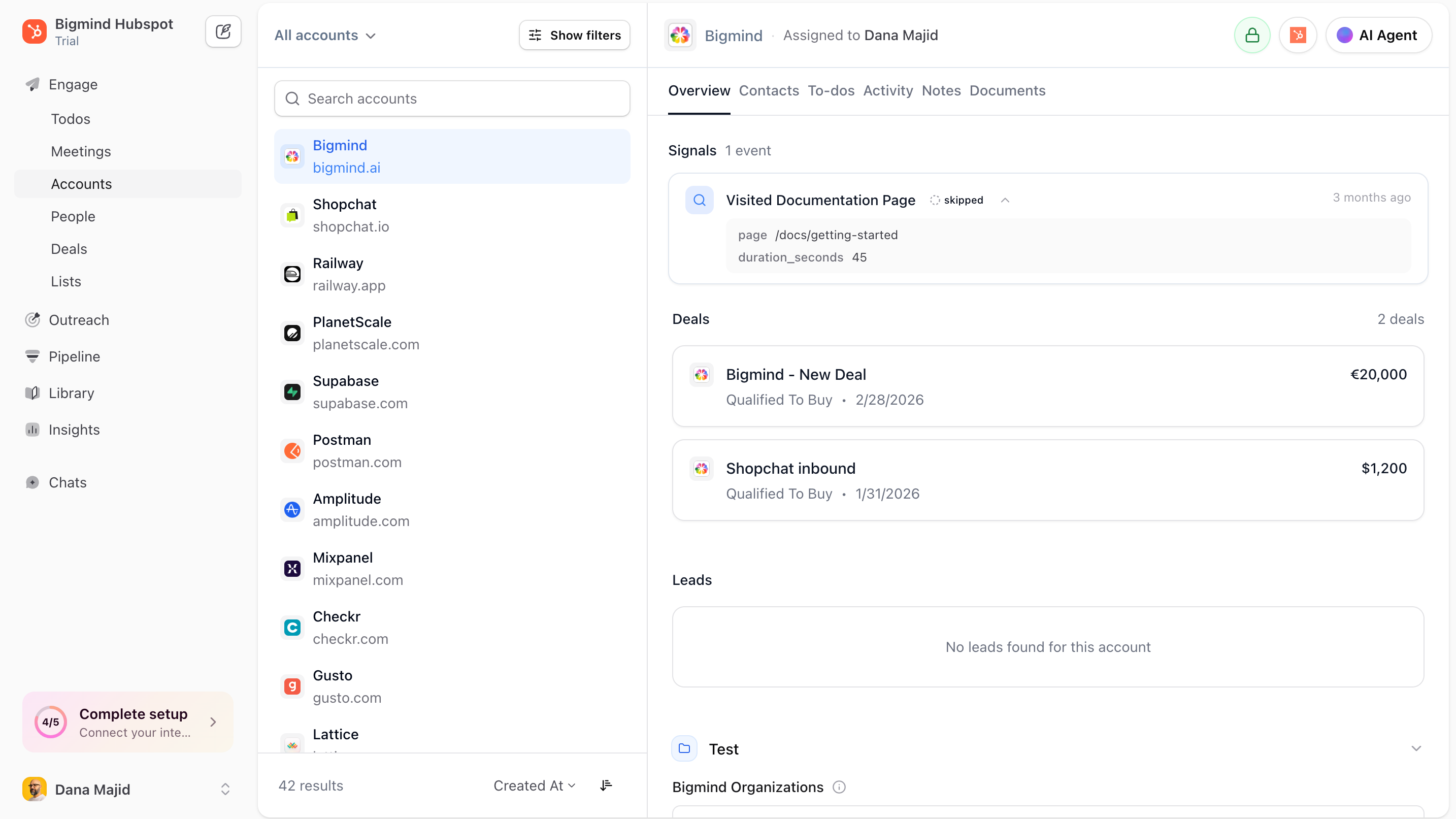1456x819 pixels.
Task: Switch to the Notes tab
Action: pyautogui.click(x=941, y=90)
